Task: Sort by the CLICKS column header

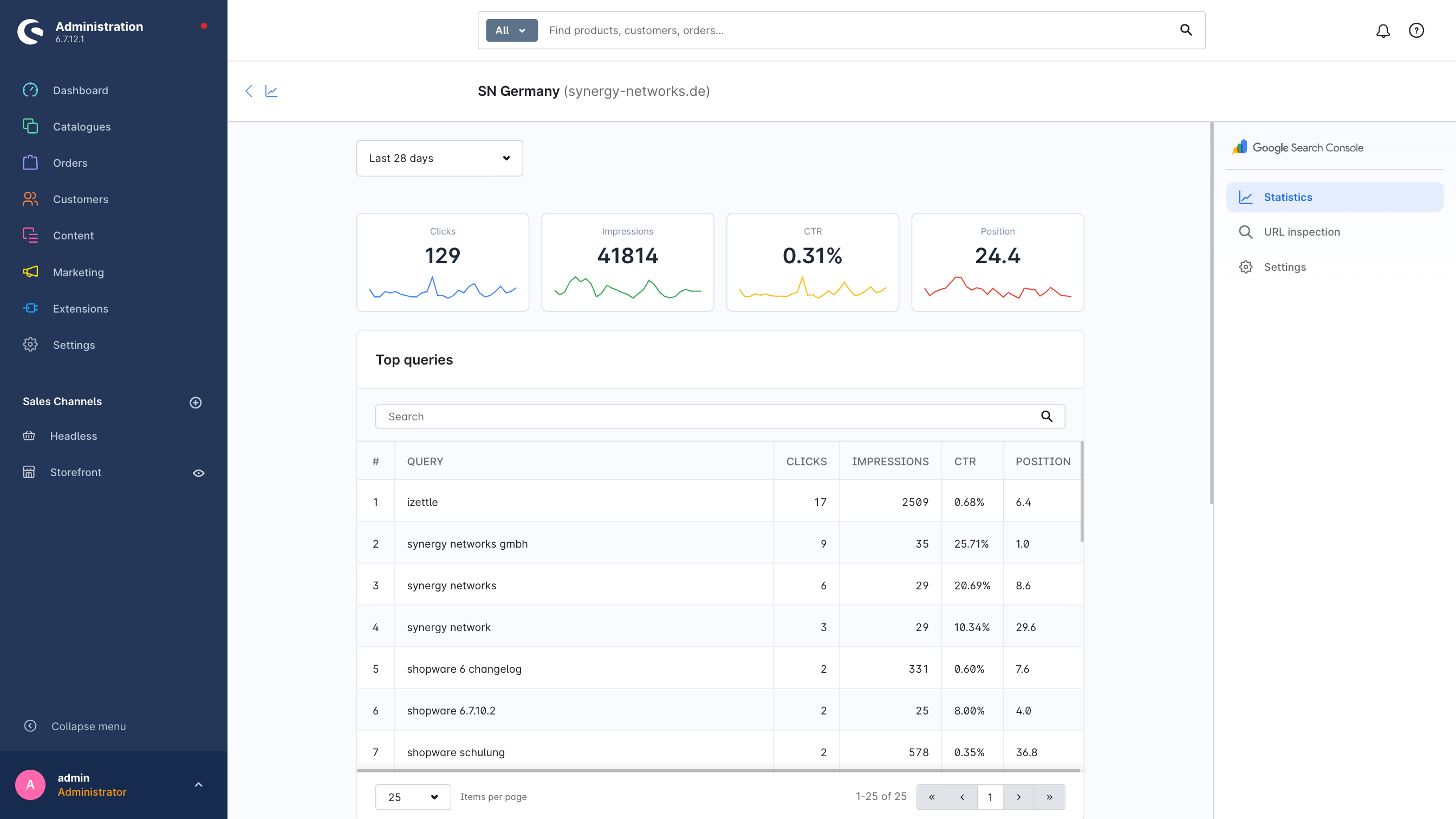Action: point(807,461)
